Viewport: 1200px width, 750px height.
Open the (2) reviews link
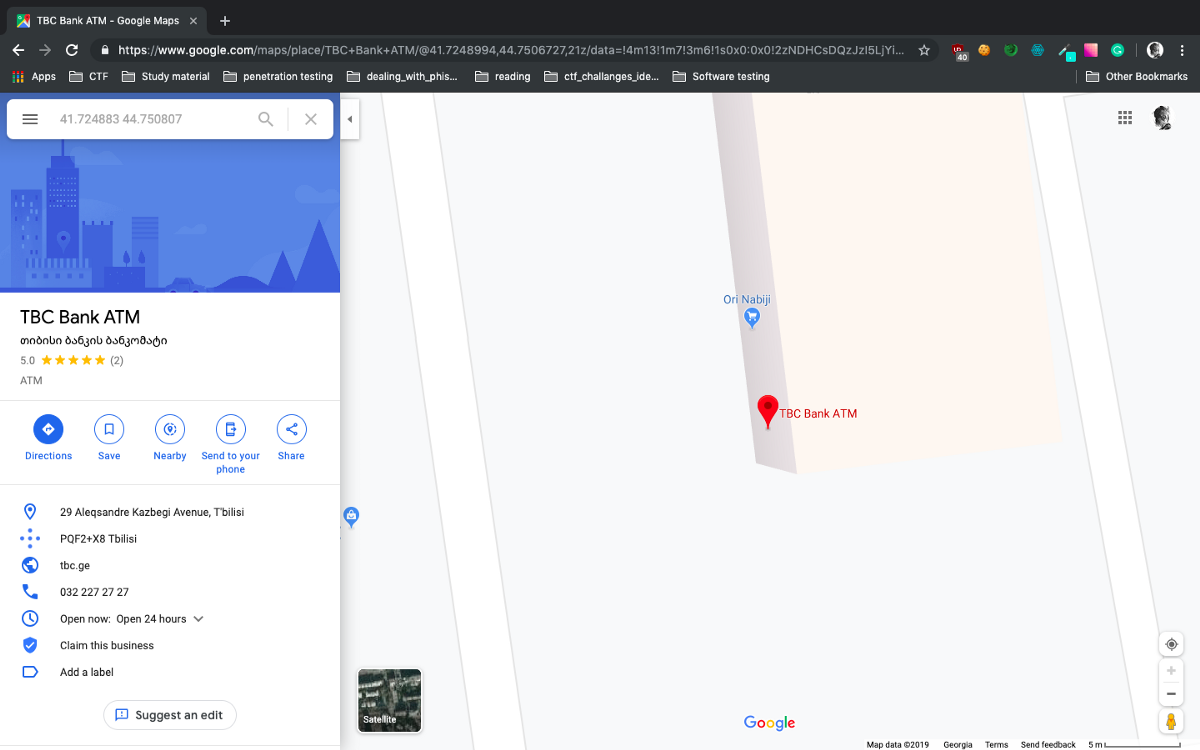tap(116, 360)
